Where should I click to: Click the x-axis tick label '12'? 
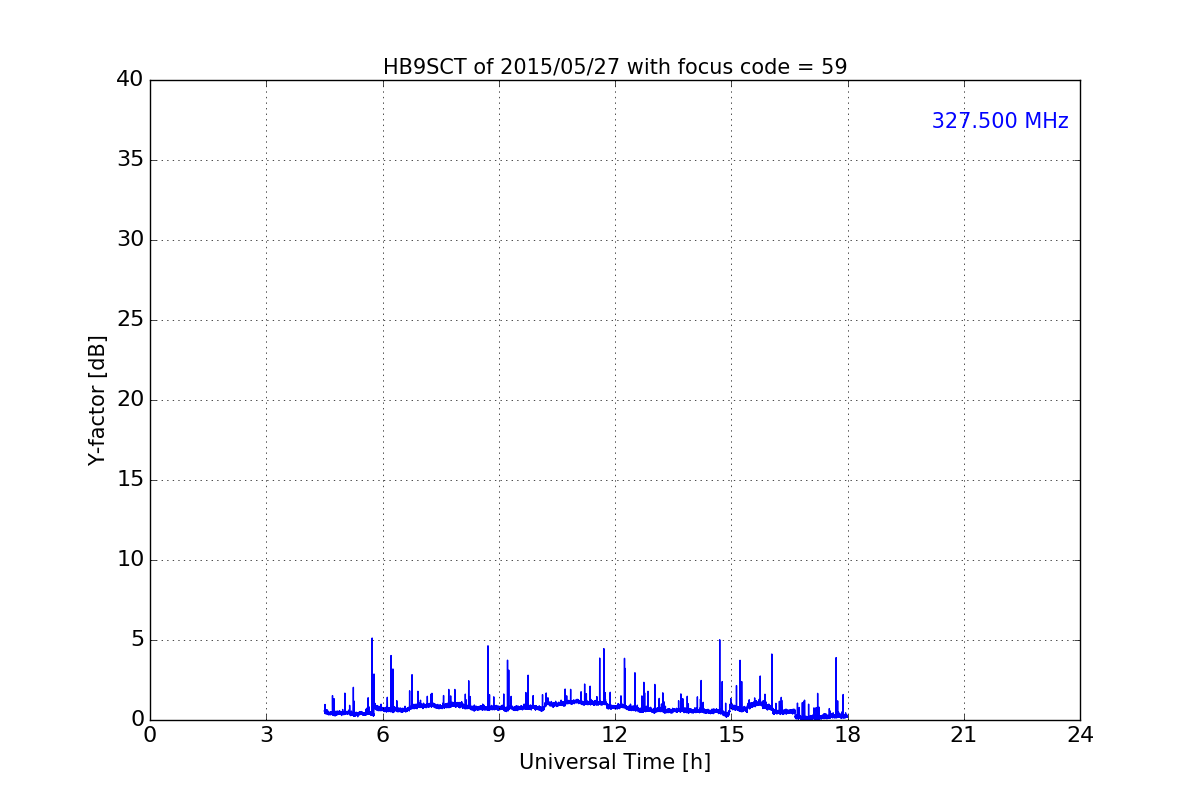(615, 735)
